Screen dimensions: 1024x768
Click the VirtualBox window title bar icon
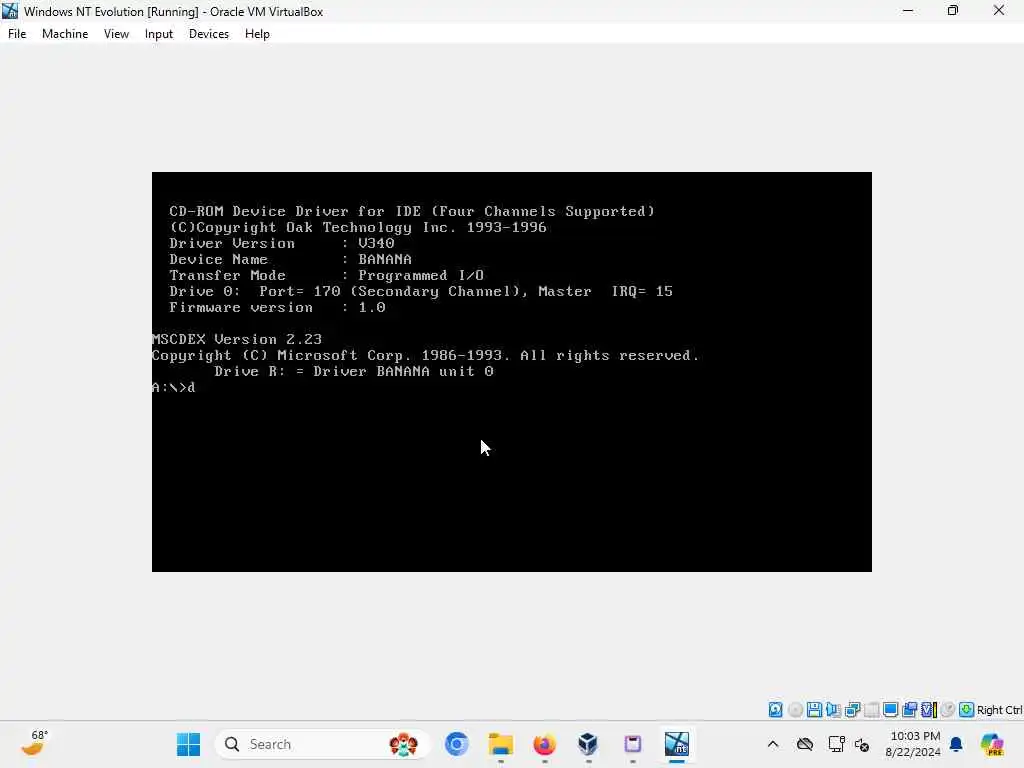[x=10, y=11]
